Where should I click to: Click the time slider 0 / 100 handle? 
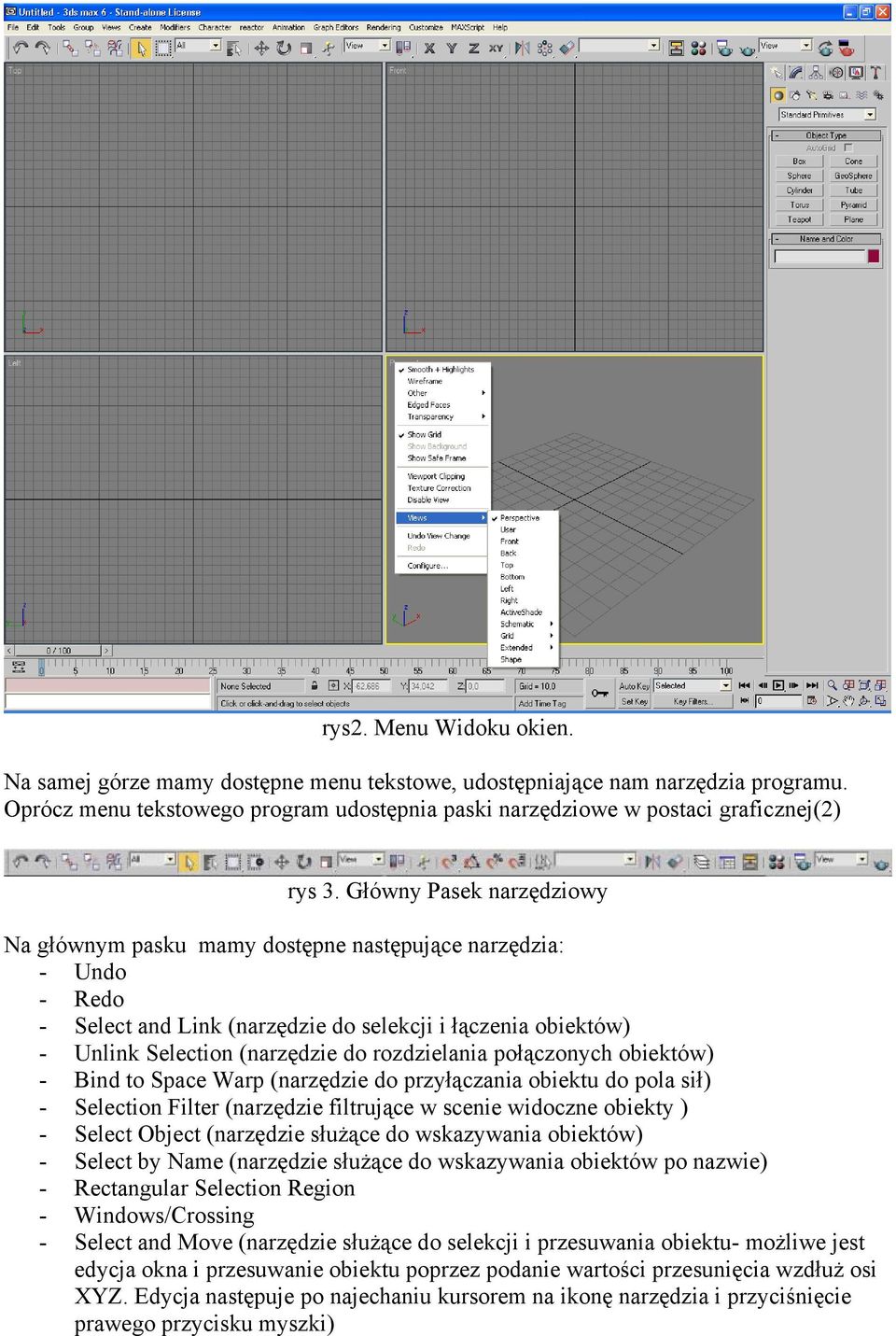[x=59, y=651]
